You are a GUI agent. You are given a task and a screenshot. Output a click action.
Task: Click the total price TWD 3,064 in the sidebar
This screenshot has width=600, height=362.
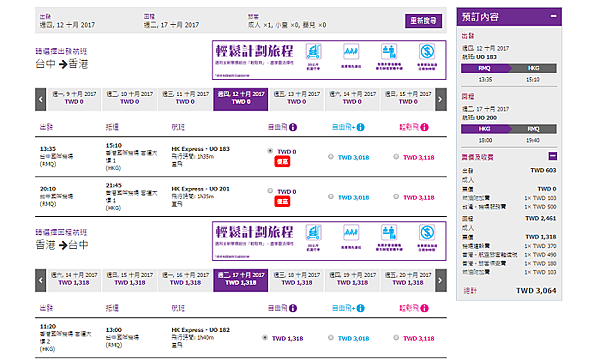[536, 290]
